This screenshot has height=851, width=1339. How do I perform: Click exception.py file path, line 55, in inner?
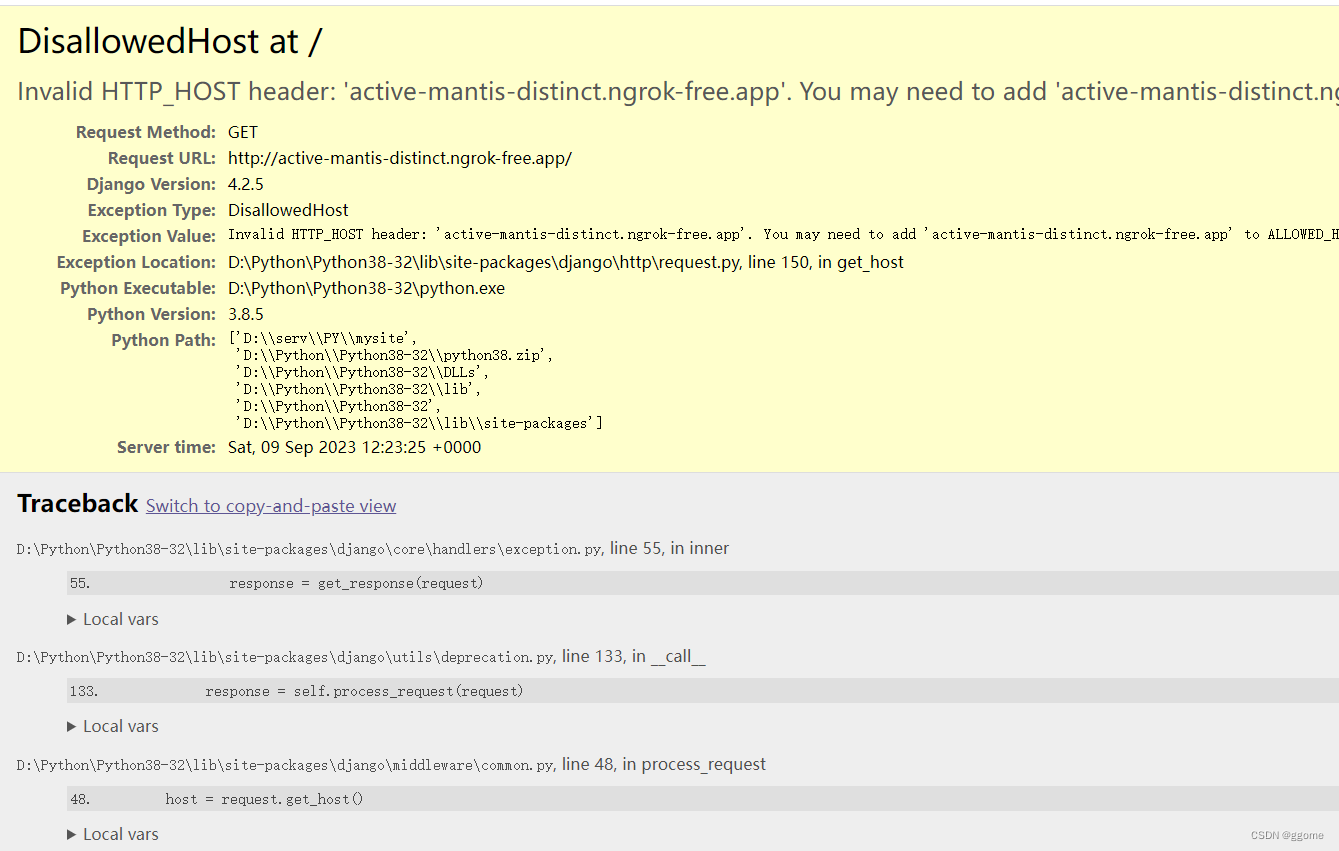pos(373,548)
